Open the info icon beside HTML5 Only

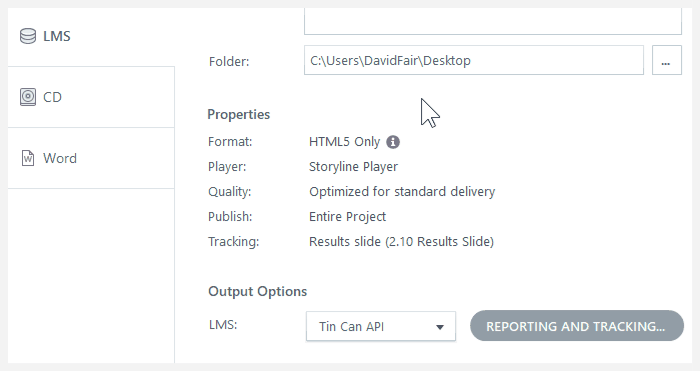(x=393, y=142)
